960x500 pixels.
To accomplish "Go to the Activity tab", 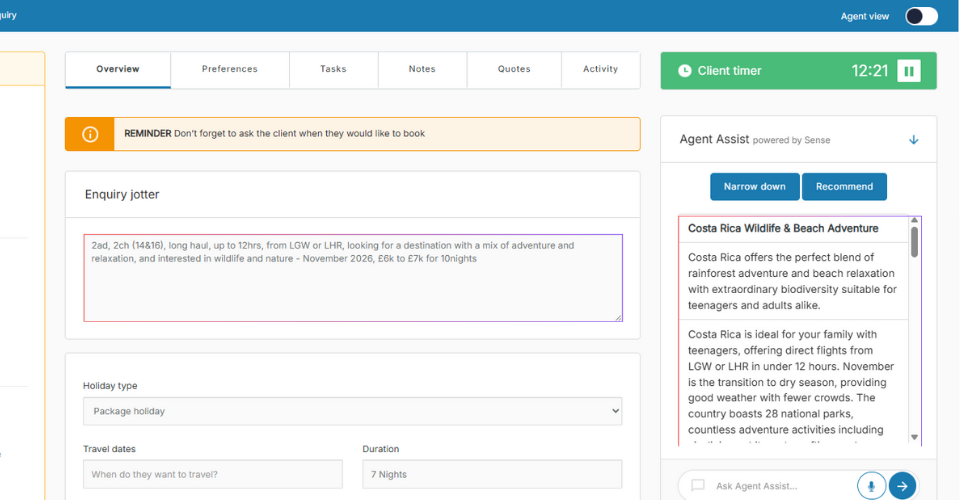I will (600, 69).
